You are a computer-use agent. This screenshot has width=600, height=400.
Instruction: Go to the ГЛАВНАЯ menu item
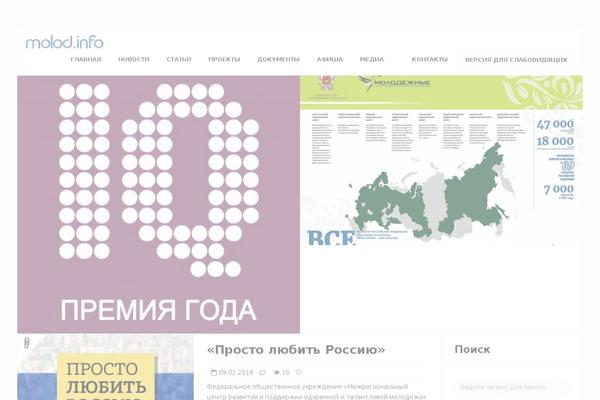[86, 59]
